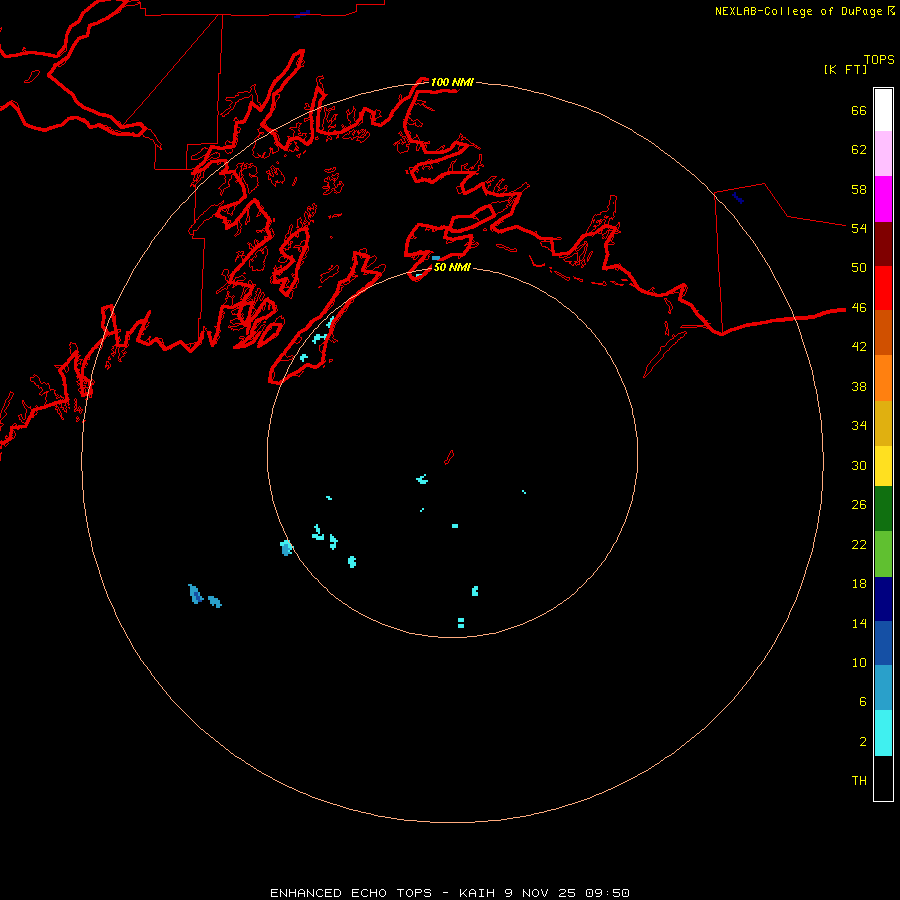Click the navy legend swatch near 14

[x=883, y=599]
